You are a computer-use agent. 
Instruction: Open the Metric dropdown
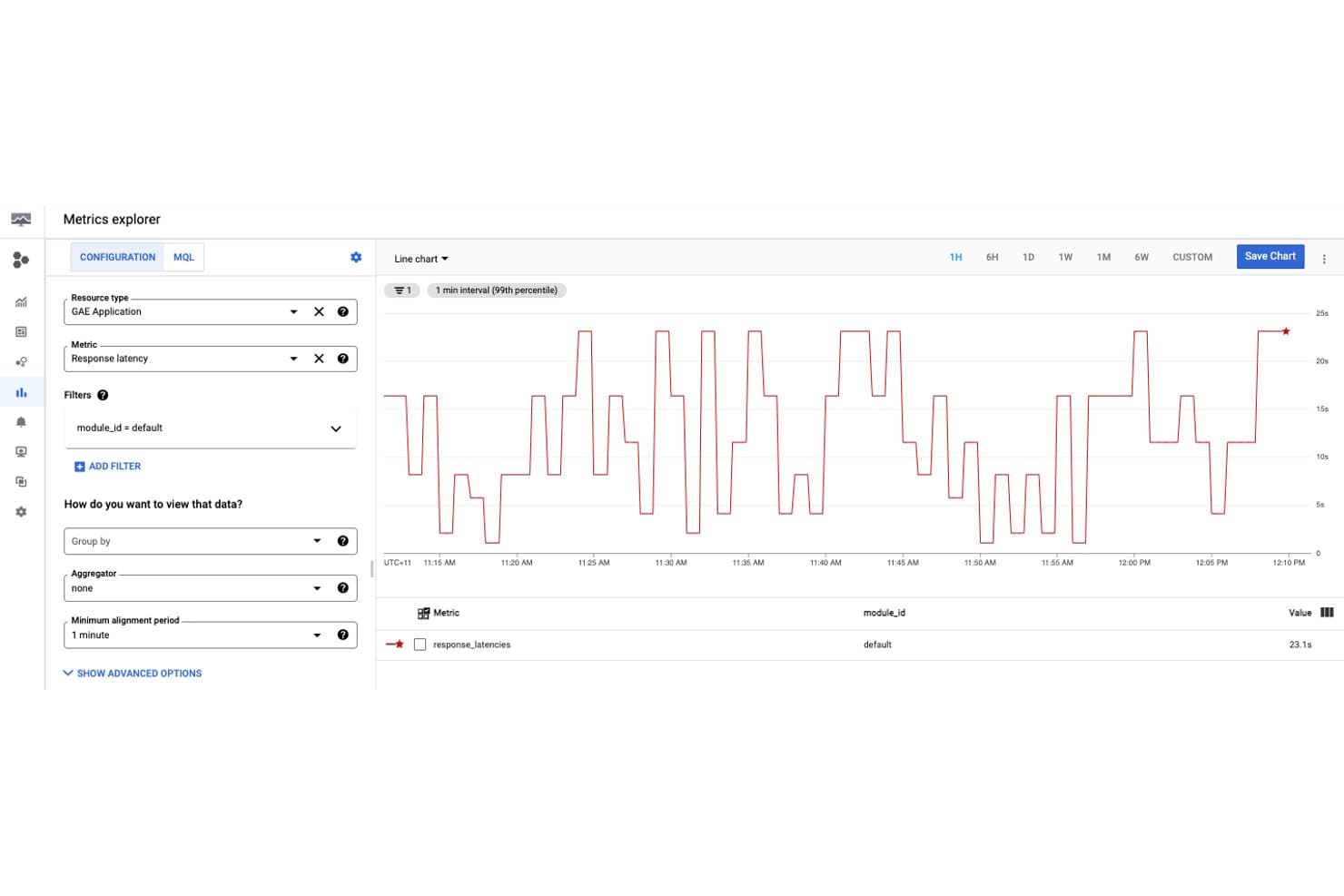click(293, 359)
